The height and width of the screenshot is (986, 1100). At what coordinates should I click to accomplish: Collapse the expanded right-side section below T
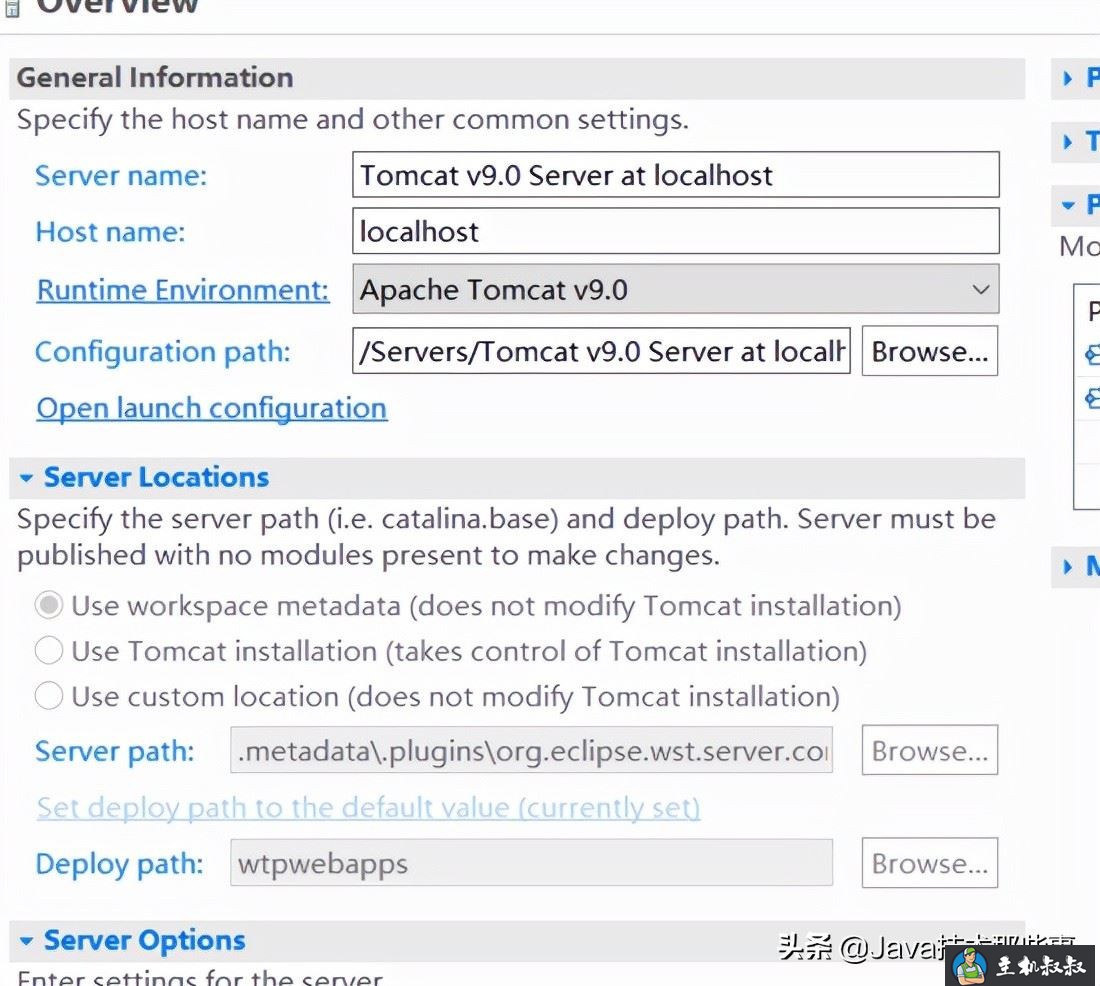[x=1068, y=206]
